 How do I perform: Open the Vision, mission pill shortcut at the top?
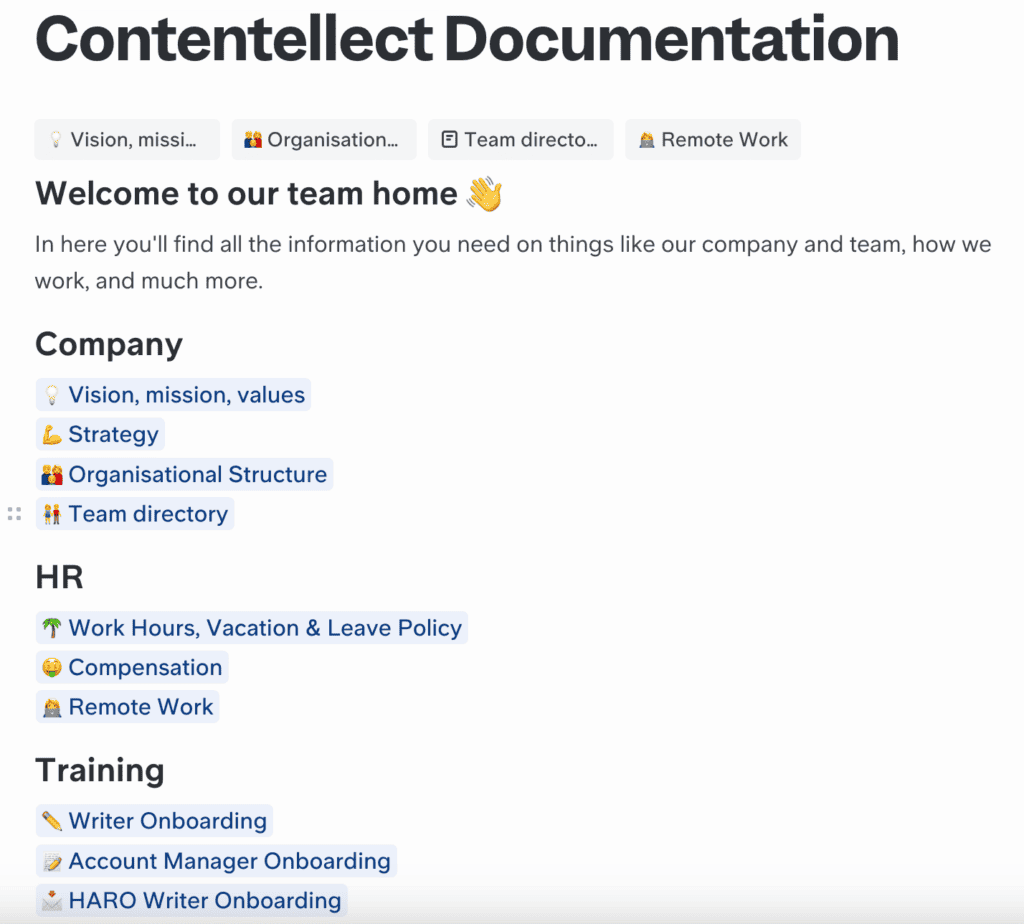coord(126,139)
